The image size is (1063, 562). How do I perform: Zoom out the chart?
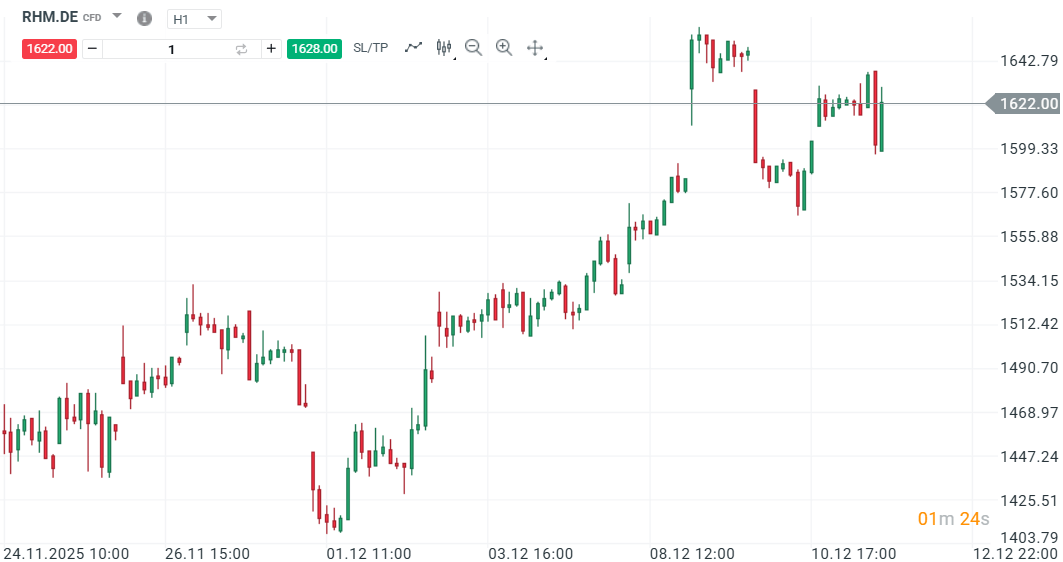(473, 47)
